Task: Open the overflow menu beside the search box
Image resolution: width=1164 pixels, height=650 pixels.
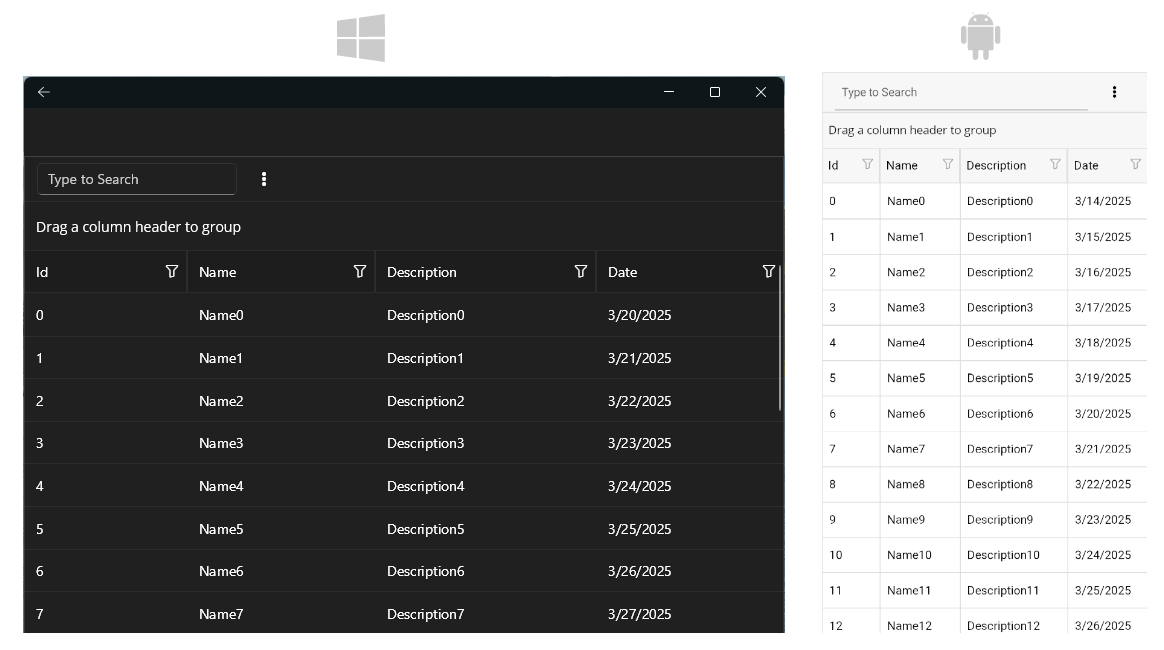Action: click(x=264, y=178)
